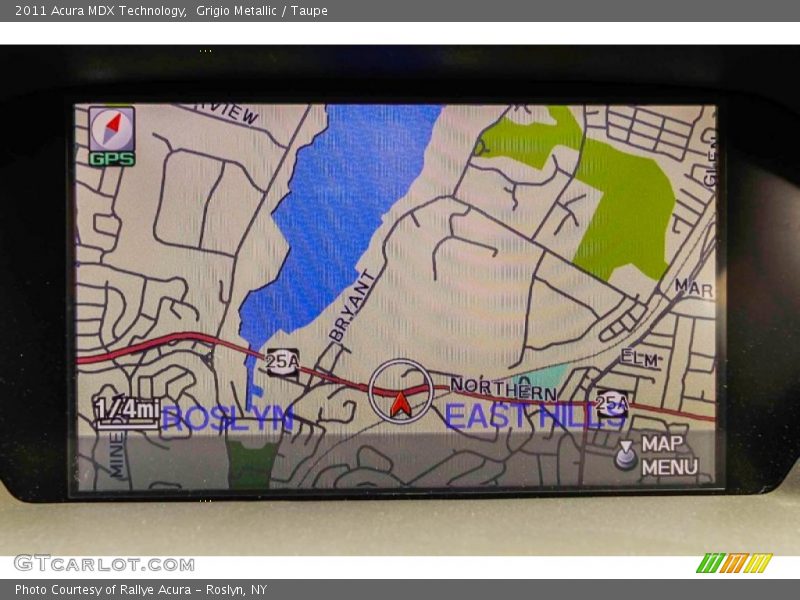This screenshot has width=800, height=600.
Task: Tap the MINE street label at bottom left
Action: click(x=117, y=455)
